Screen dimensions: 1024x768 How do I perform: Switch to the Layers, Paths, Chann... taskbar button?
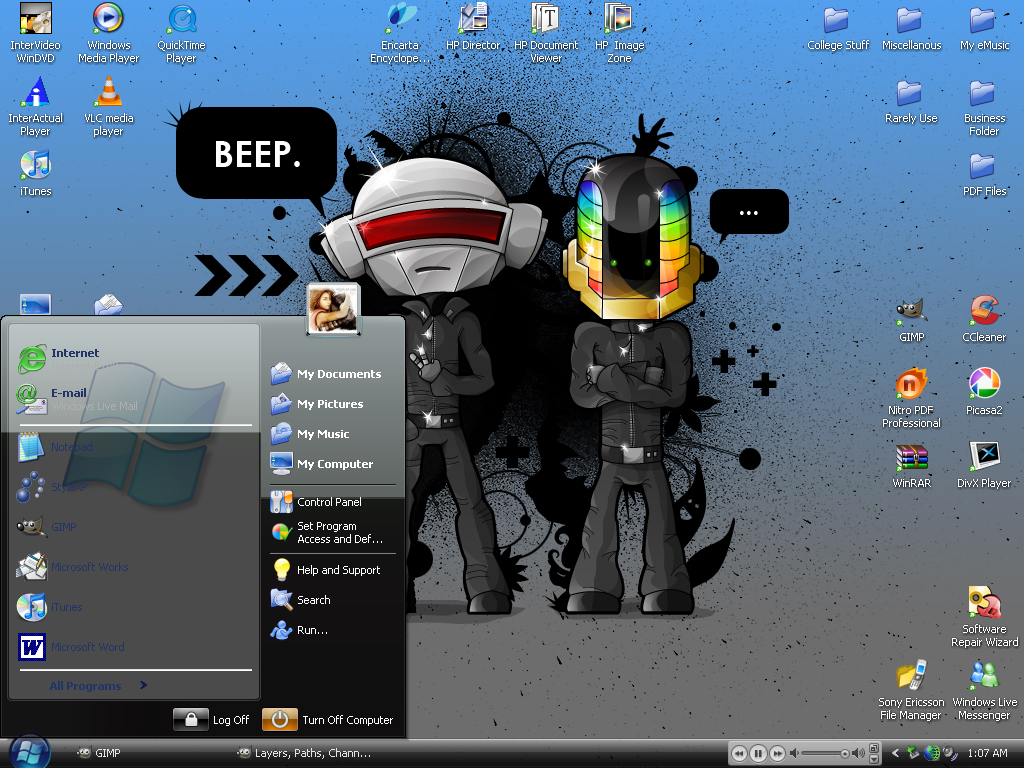pos(306,753)
